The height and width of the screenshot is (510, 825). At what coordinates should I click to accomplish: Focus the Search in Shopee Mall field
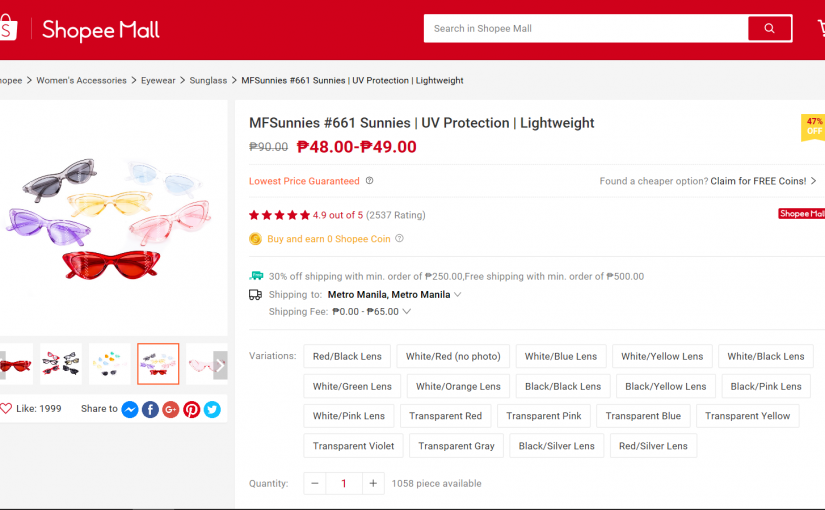[586, 28]
